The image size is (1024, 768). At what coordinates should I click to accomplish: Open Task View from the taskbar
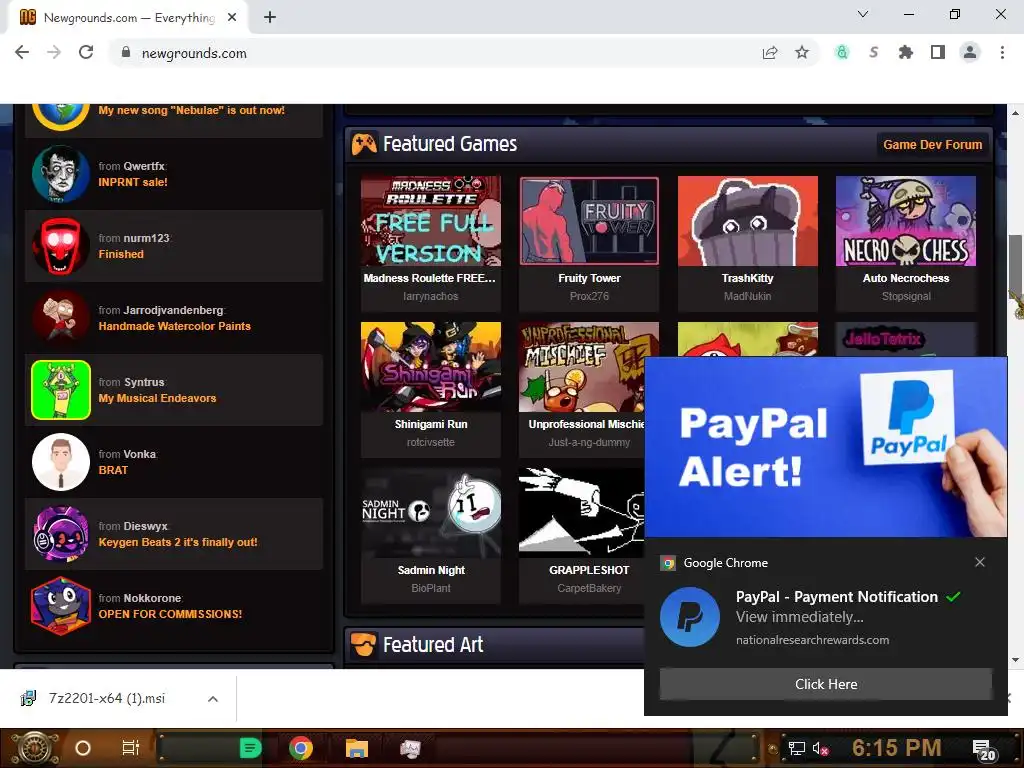click(x=131, y=748)
